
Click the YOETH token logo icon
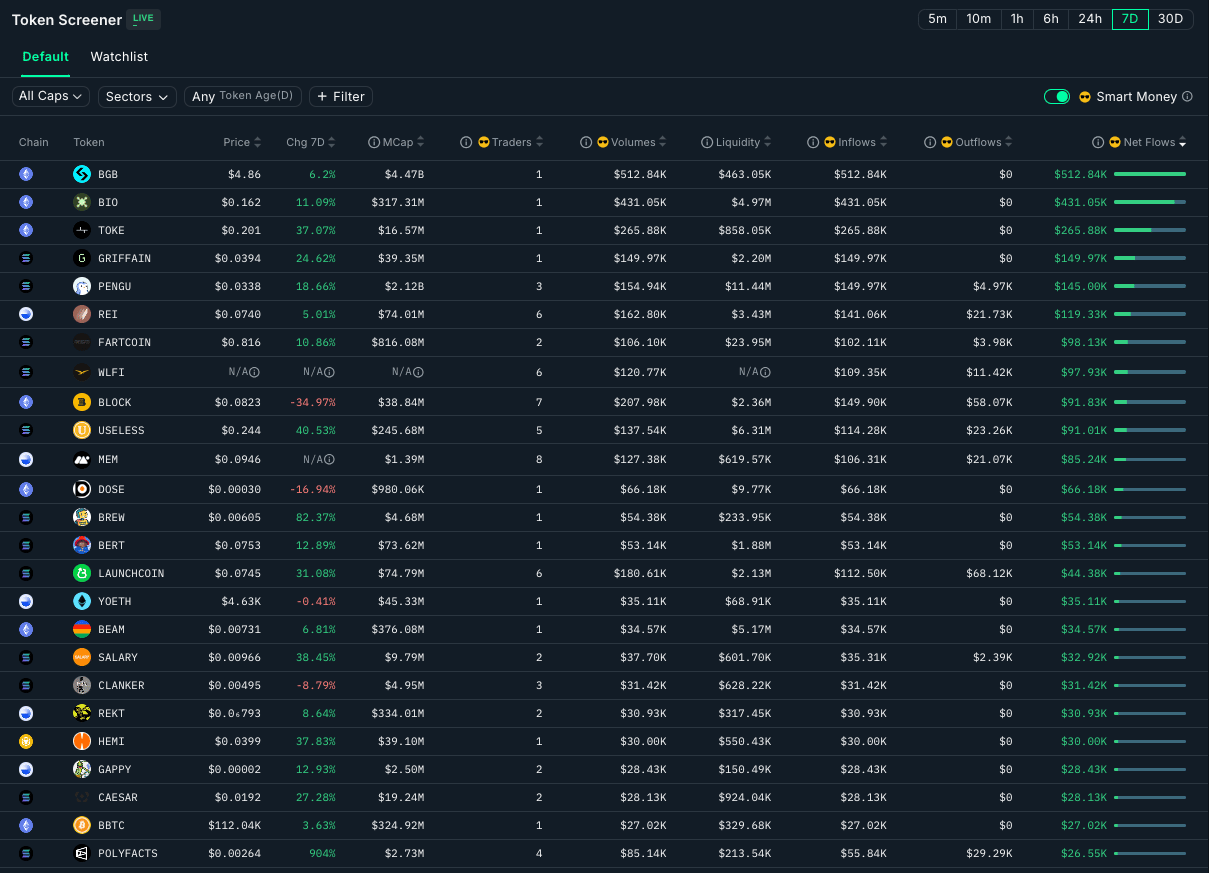point(82,601)
